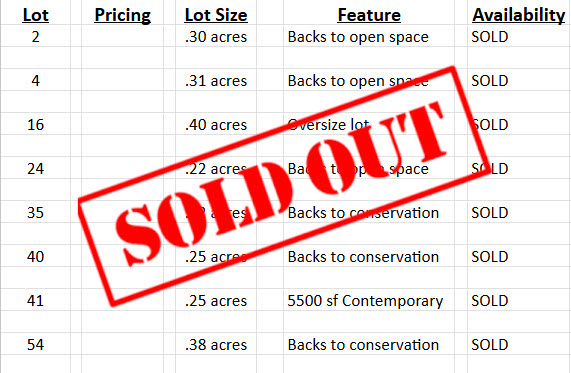Click .31 acres cell for lot 4
This screenshot has width=571, height=373.
216,81
